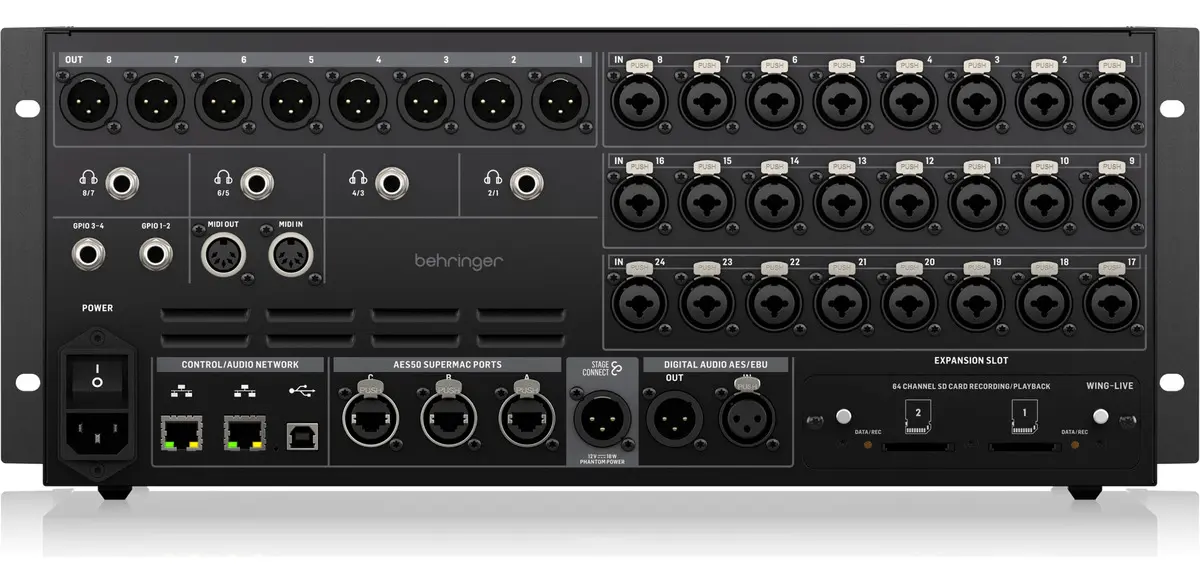Select the input 17 combo jack

tap(1111, 303)
